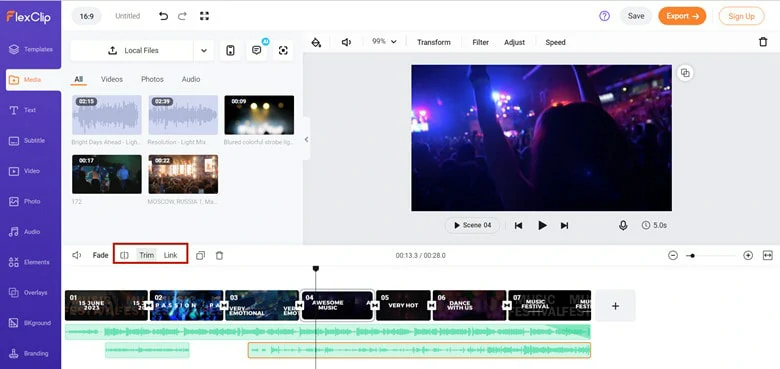
Task: Mute audio with timeline speaker icon
Action: pos(77,255)
